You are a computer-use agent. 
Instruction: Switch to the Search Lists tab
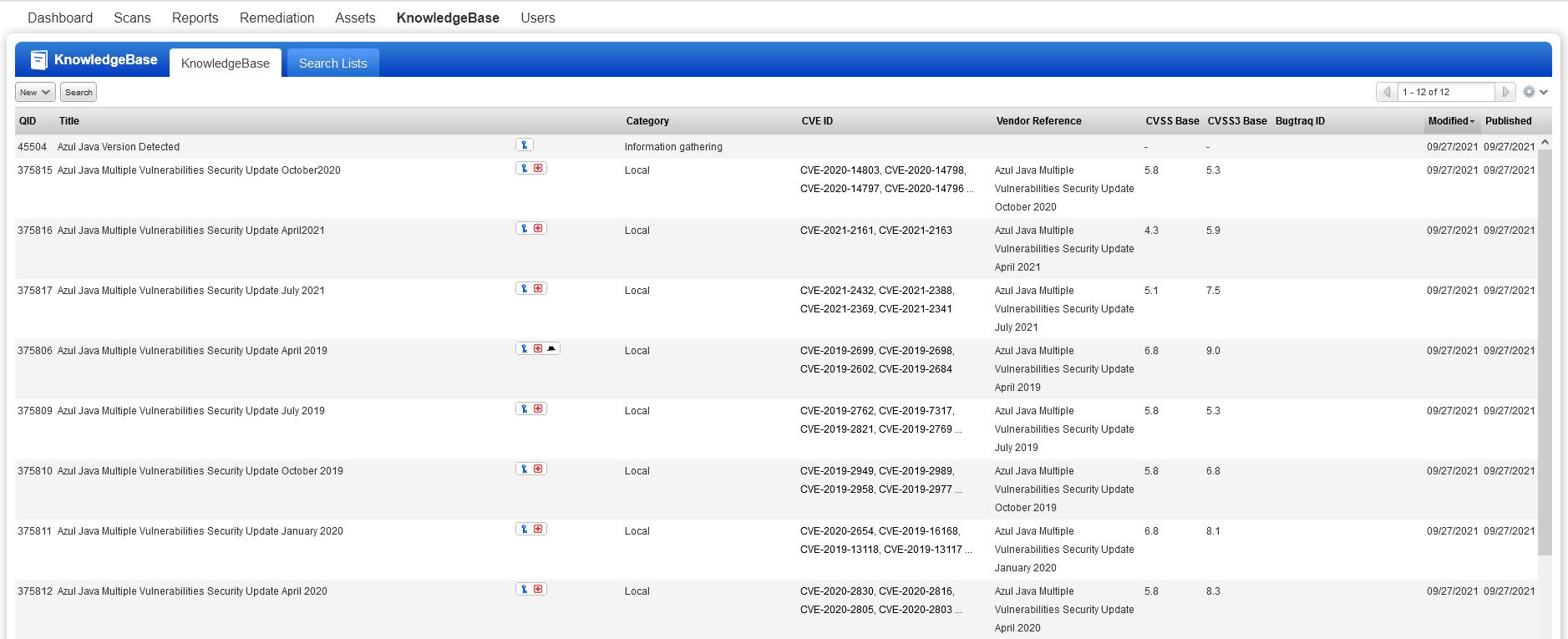tap(333, 63)
